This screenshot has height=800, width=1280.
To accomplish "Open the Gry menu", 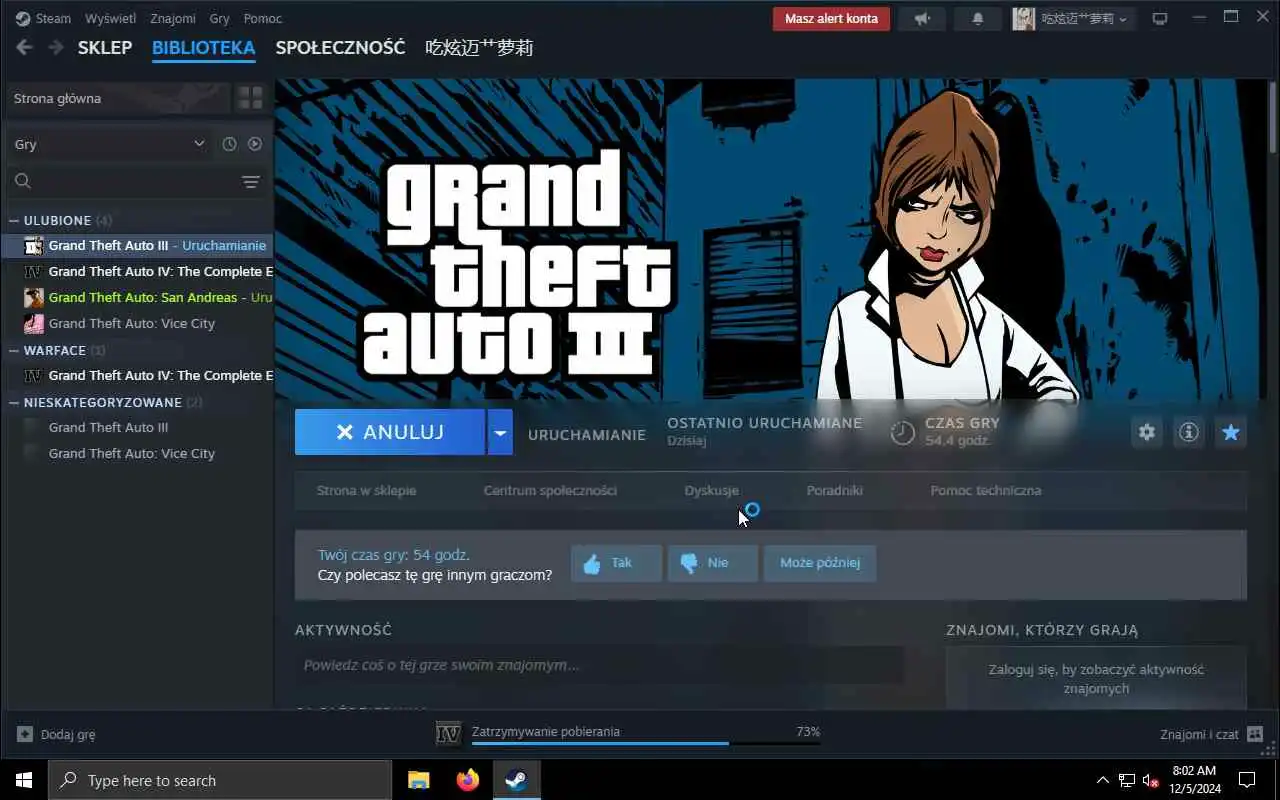I will tap(220, 18).
